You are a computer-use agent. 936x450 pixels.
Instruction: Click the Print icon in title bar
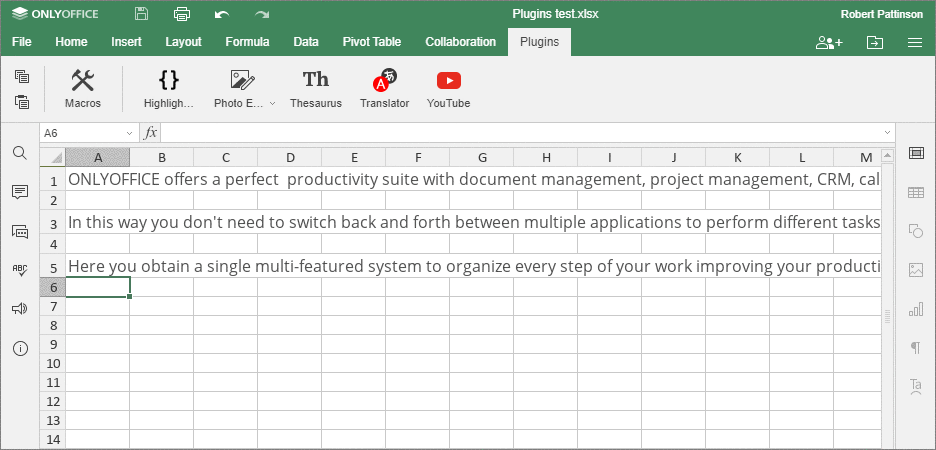click(181, 14)
